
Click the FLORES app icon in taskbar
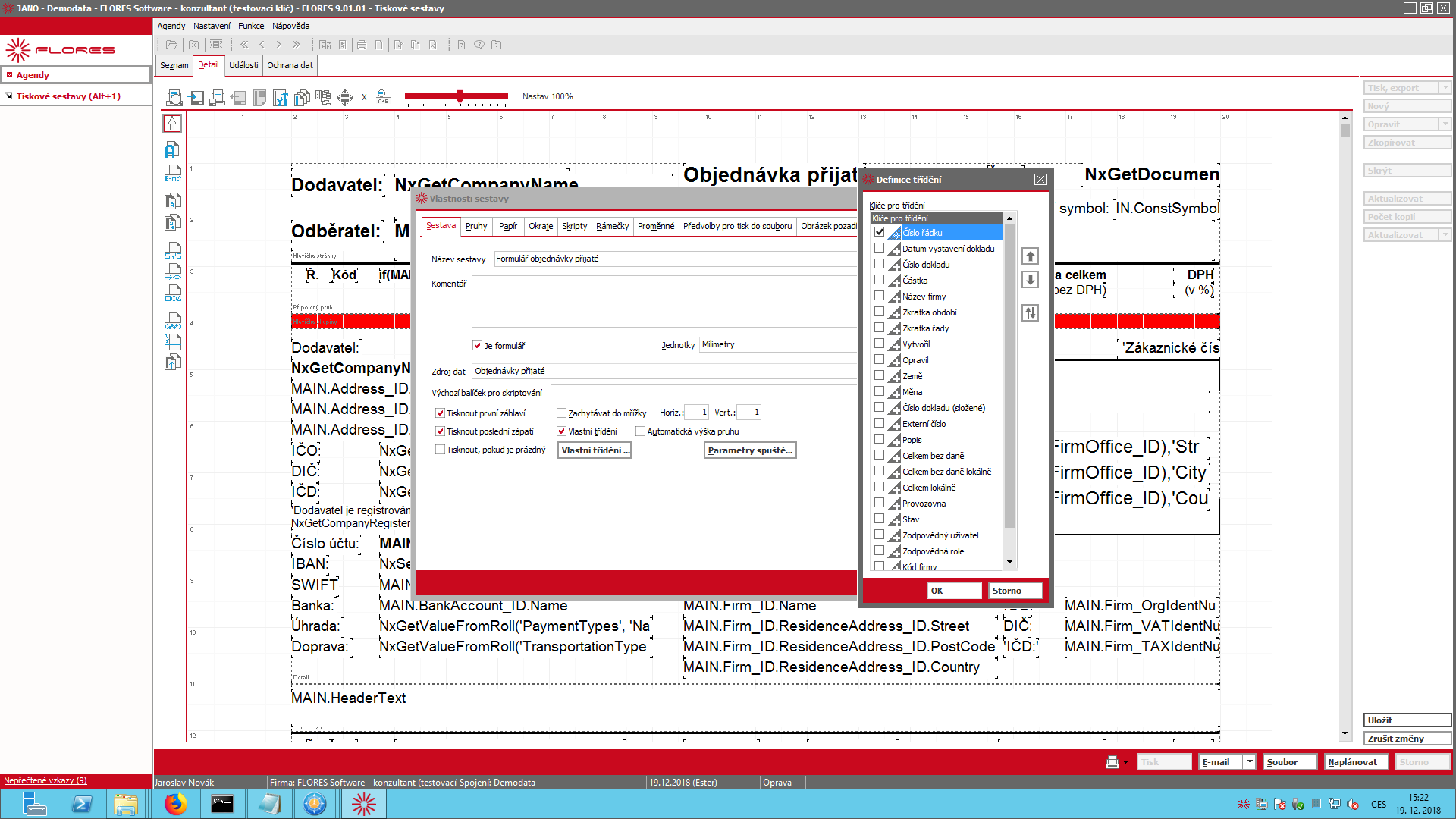click(363, 804)
